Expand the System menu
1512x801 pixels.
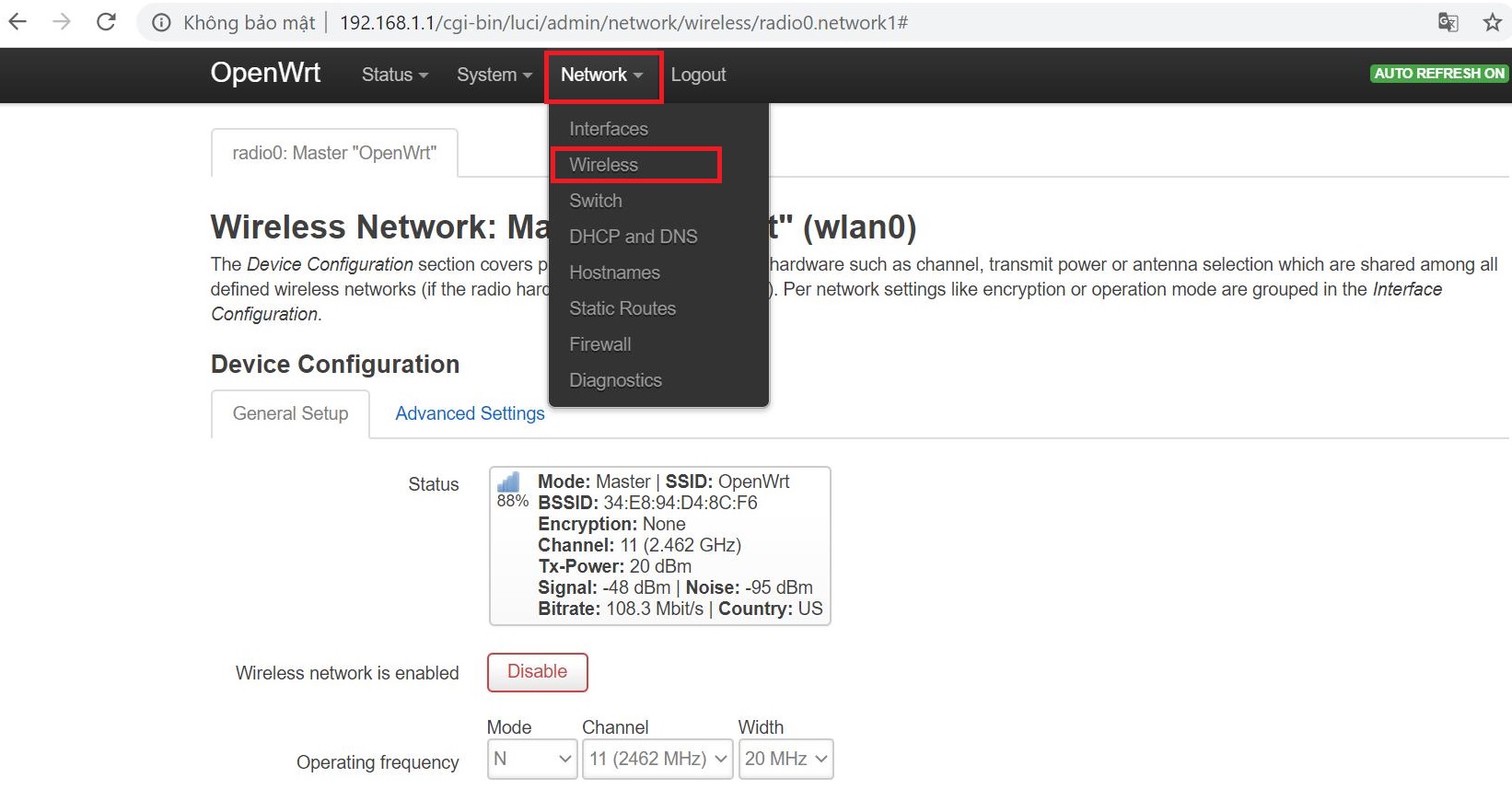494,75
